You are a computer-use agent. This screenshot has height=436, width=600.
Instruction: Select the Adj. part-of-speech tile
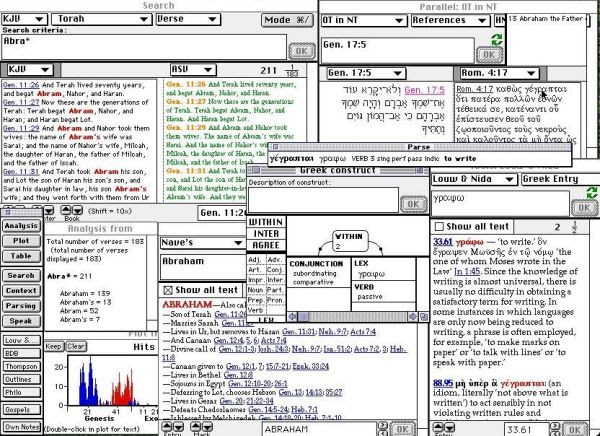coord(255,260)
